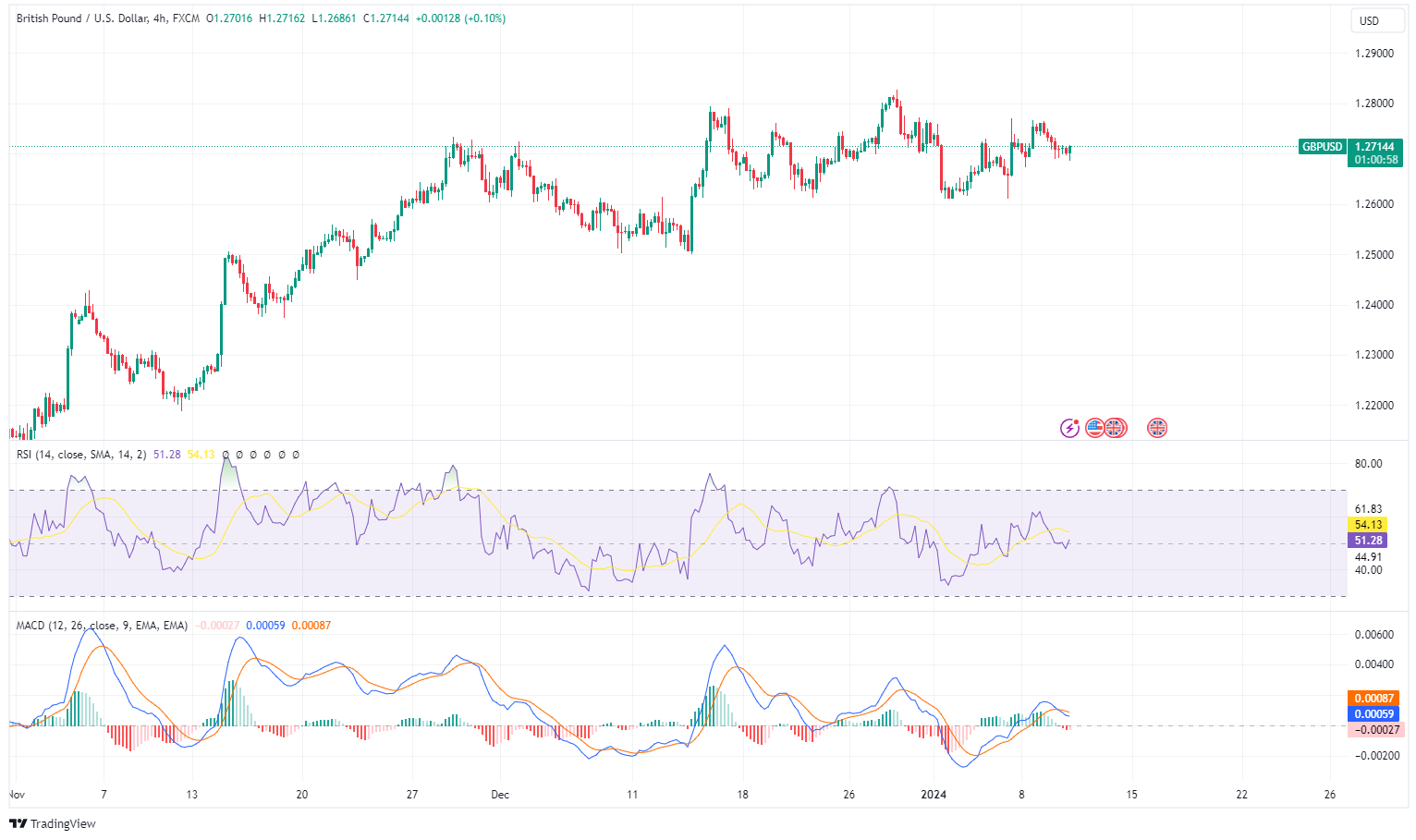
Task: Open the isolated rightmost UK flag event marker
Action: (1157, 428)
